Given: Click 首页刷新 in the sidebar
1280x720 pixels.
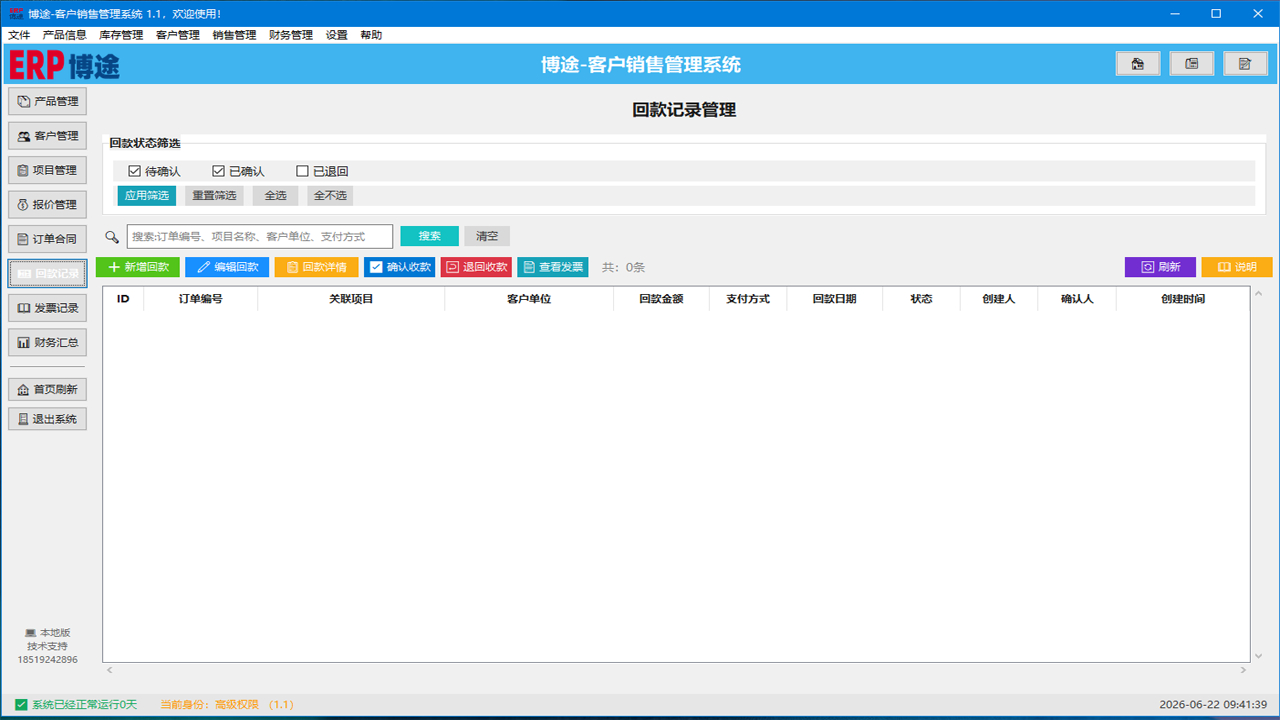Looking at the screenshot, I should tap(47, 390).
